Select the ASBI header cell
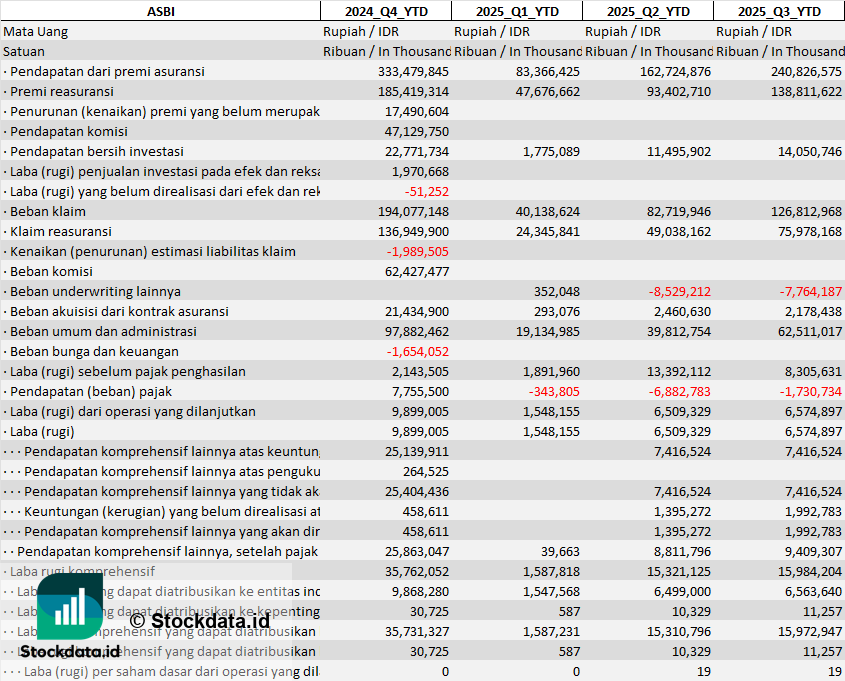845x681 pixels. 160,11
